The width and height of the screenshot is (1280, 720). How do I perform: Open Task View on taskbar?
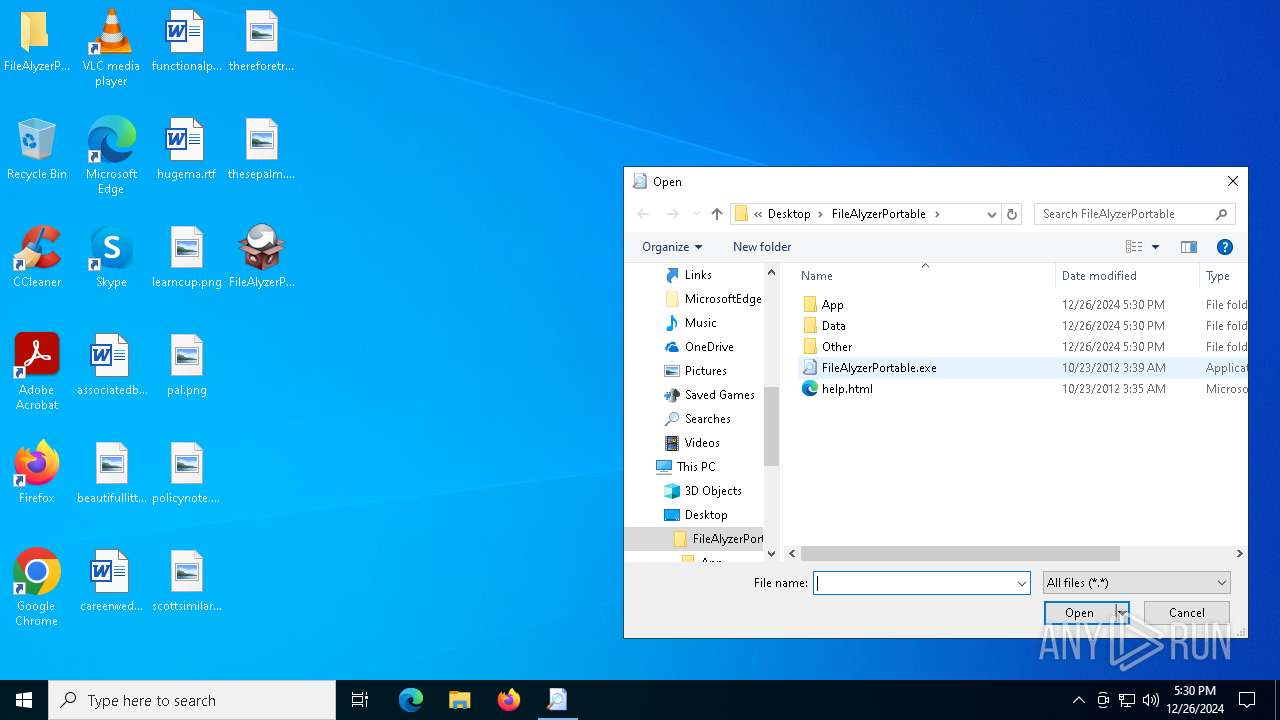pos(360,700)
